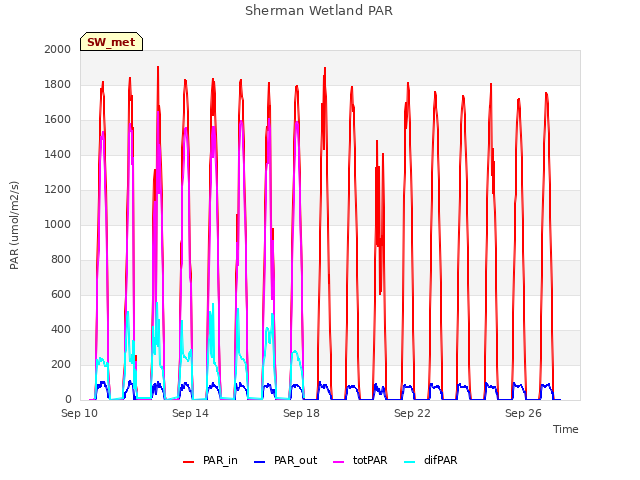Click the blue PAR_out legend color marker

260,462
